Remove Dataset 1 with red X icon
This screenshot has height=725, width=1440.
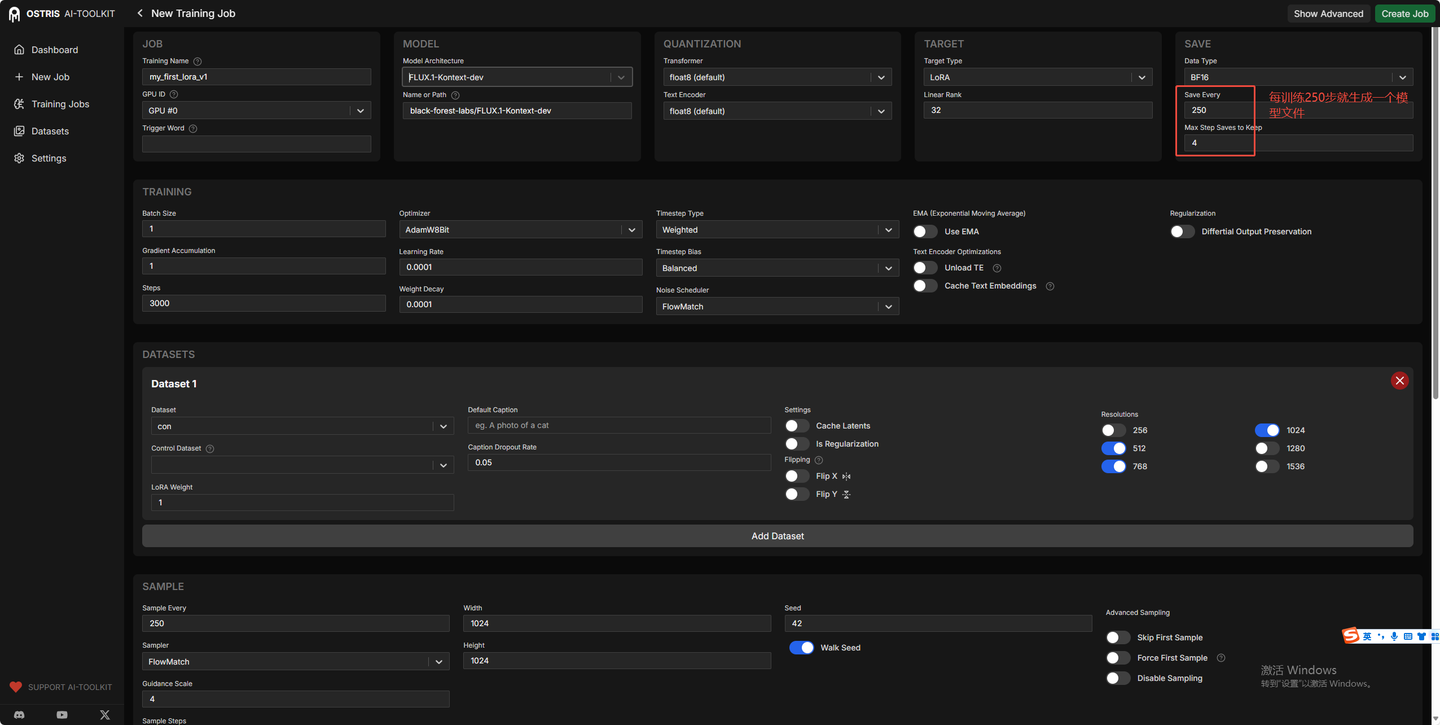tap(1400, 381)
